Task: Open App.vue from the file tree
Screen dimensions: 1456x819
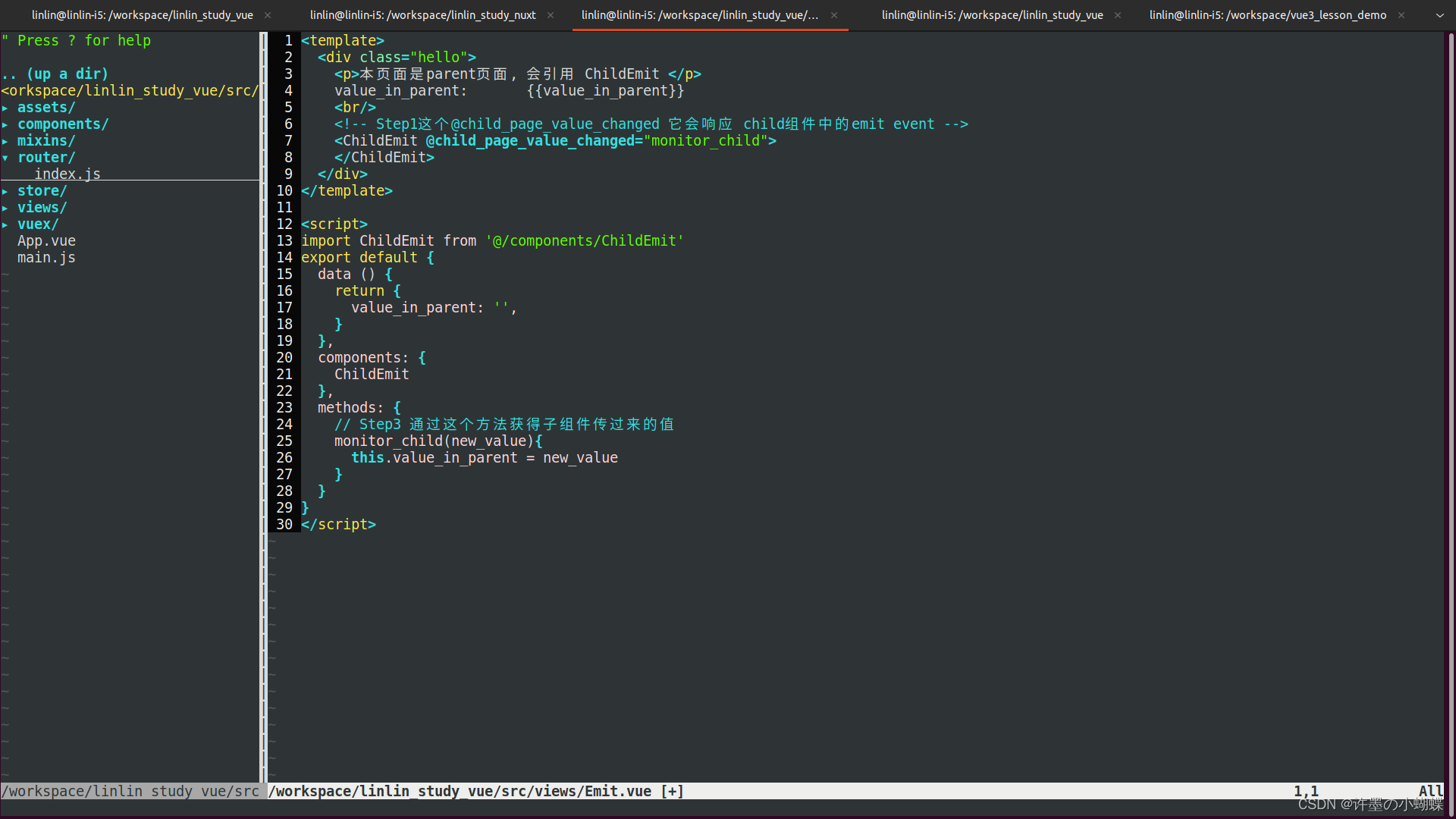Action: pos(46,241)
